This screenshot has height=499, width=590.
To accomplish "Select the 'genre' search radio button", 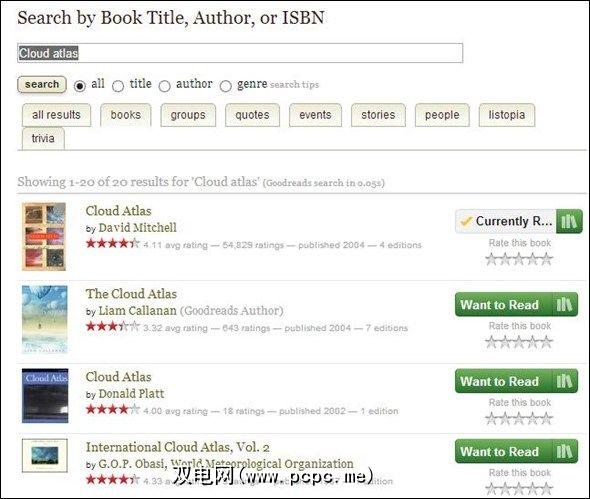I will 225,86.
